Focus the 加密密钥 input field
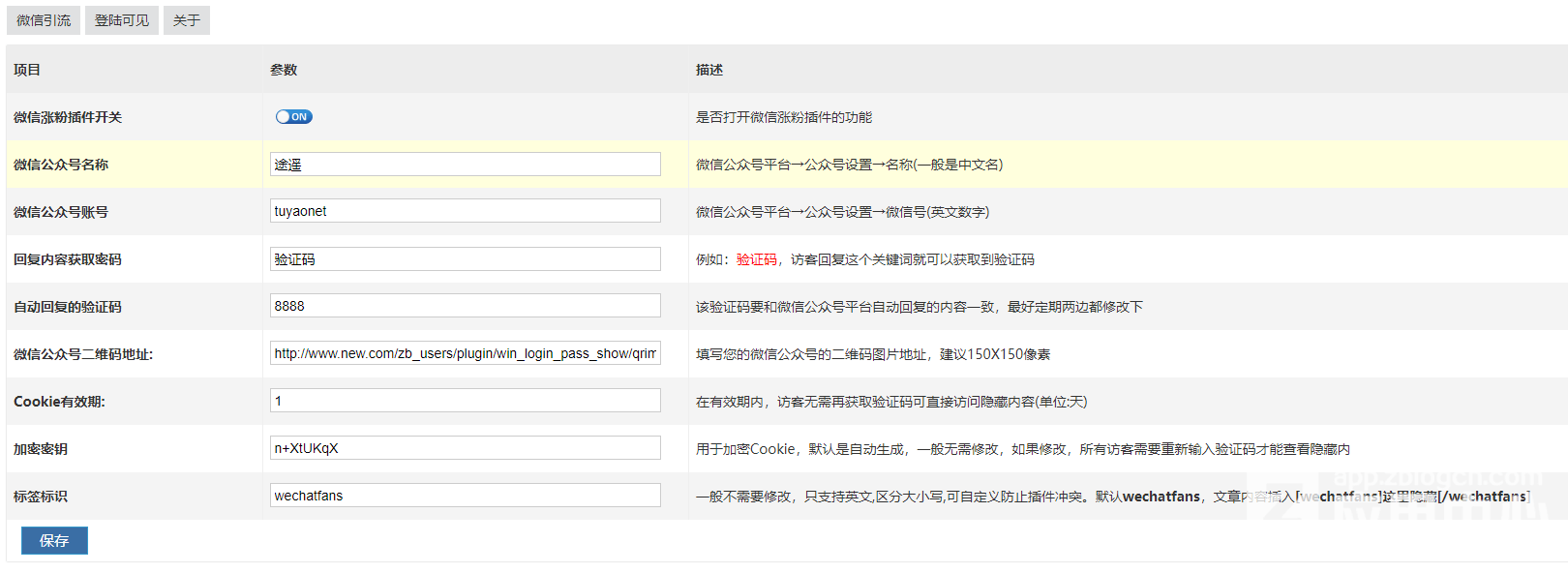1568x573 pixels. pos(466,448)
